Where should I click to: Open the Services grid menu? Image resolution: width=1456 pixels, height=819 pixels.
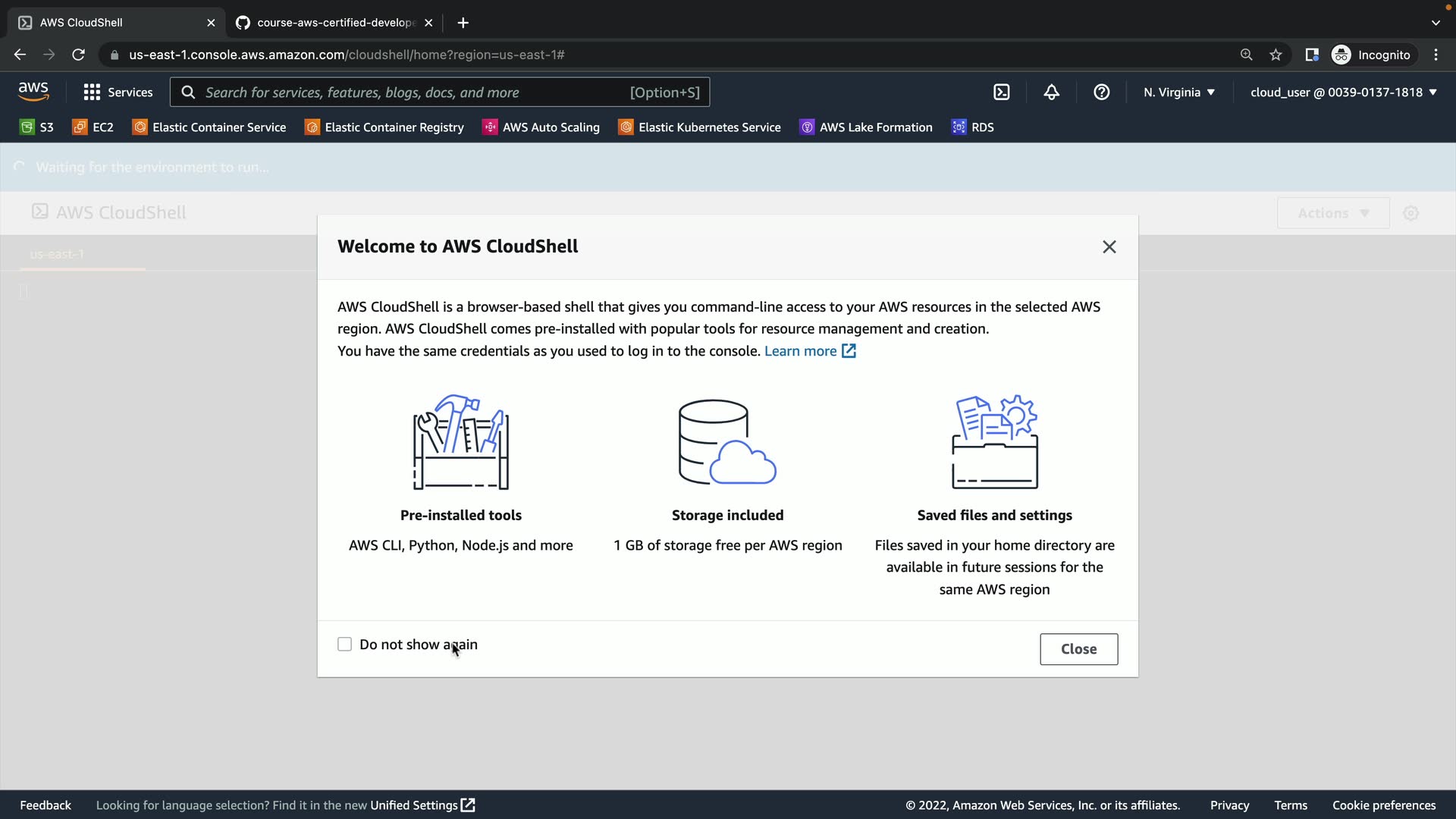(118, 93)
